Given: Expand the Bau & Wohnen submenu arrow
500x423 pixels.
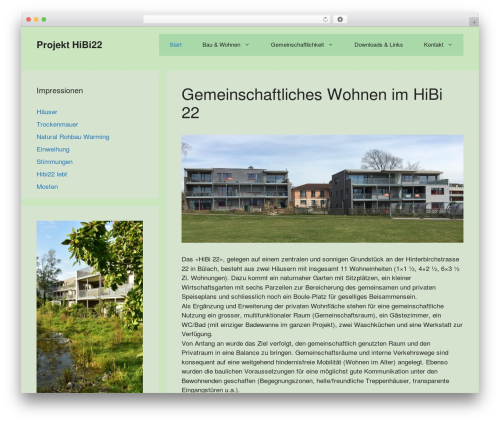Looking at the screenshot, I should [x=247, y=45].
